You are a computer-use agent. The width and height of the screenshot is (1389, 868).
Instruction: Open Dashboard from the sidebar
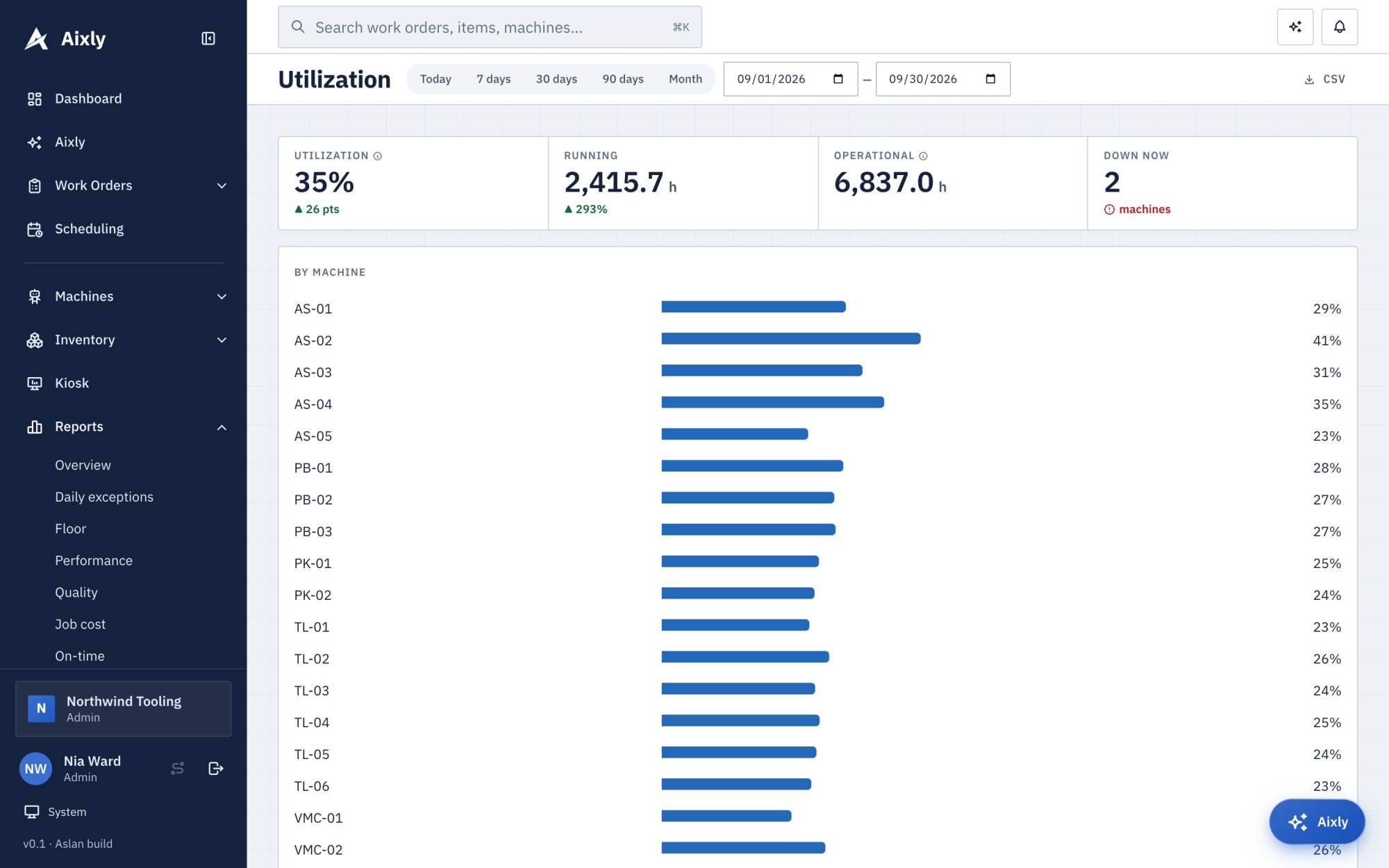tap(124, 99)
